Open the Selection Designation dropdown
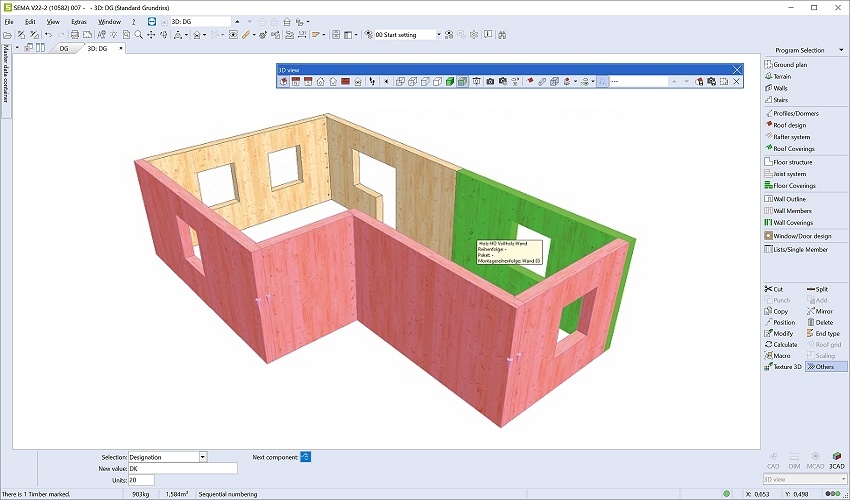Viewport: 850px width, 500px height. [x=203, y=457]
